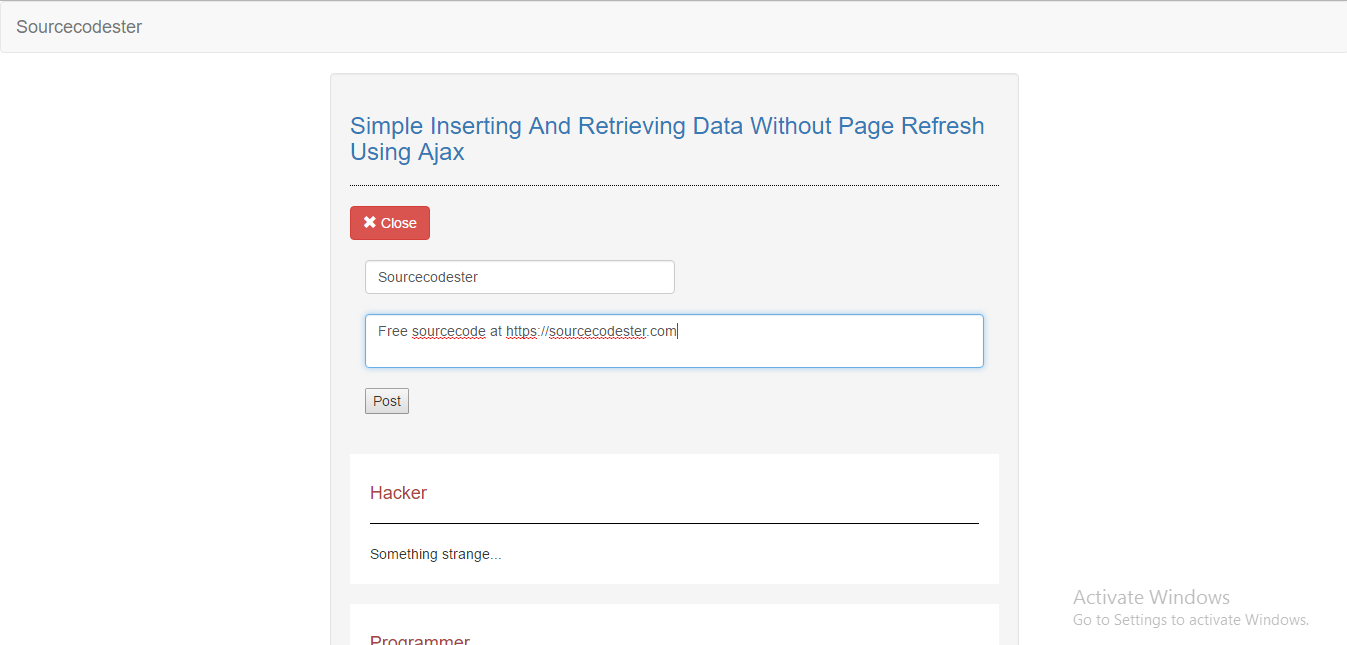The height and width of the screenshot is (645, 1347).
Task: Click the underlined word 'sourcecode' in textarea
Action: tap(449, 331)
